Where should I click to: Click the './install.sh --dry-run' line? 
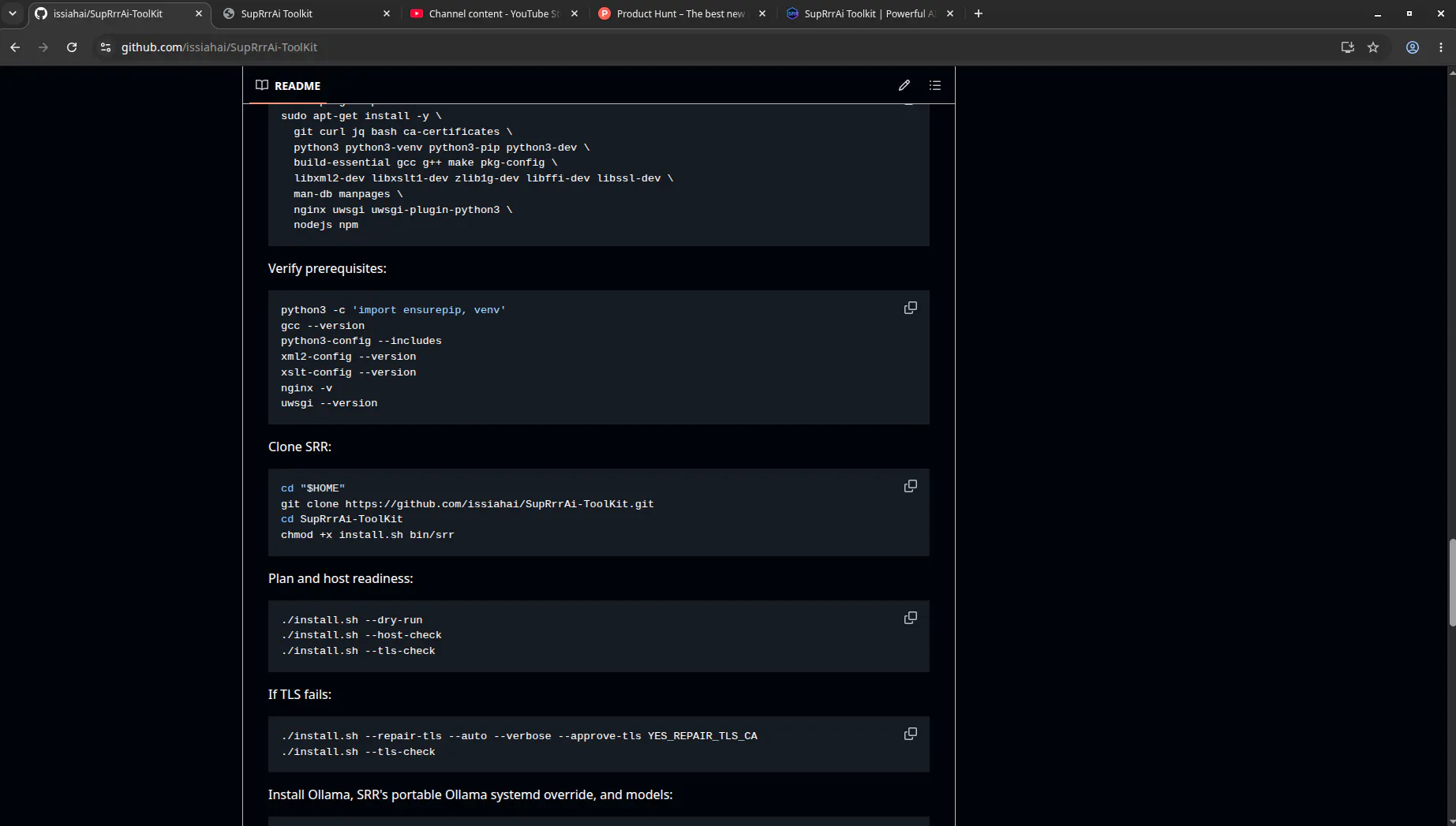[352, 620]
